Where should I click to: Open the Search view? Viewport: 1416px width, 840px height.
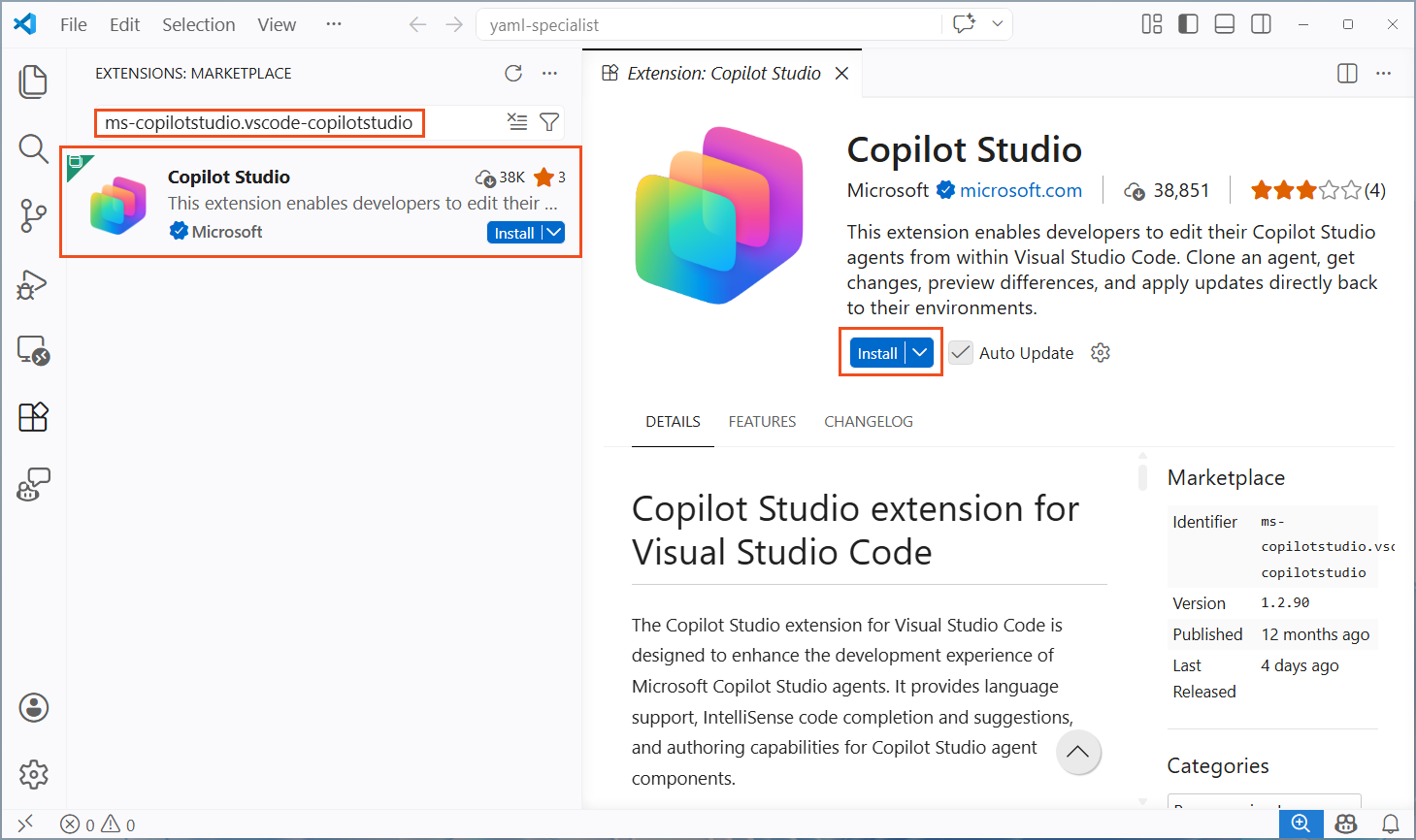[x=33, y=148]
